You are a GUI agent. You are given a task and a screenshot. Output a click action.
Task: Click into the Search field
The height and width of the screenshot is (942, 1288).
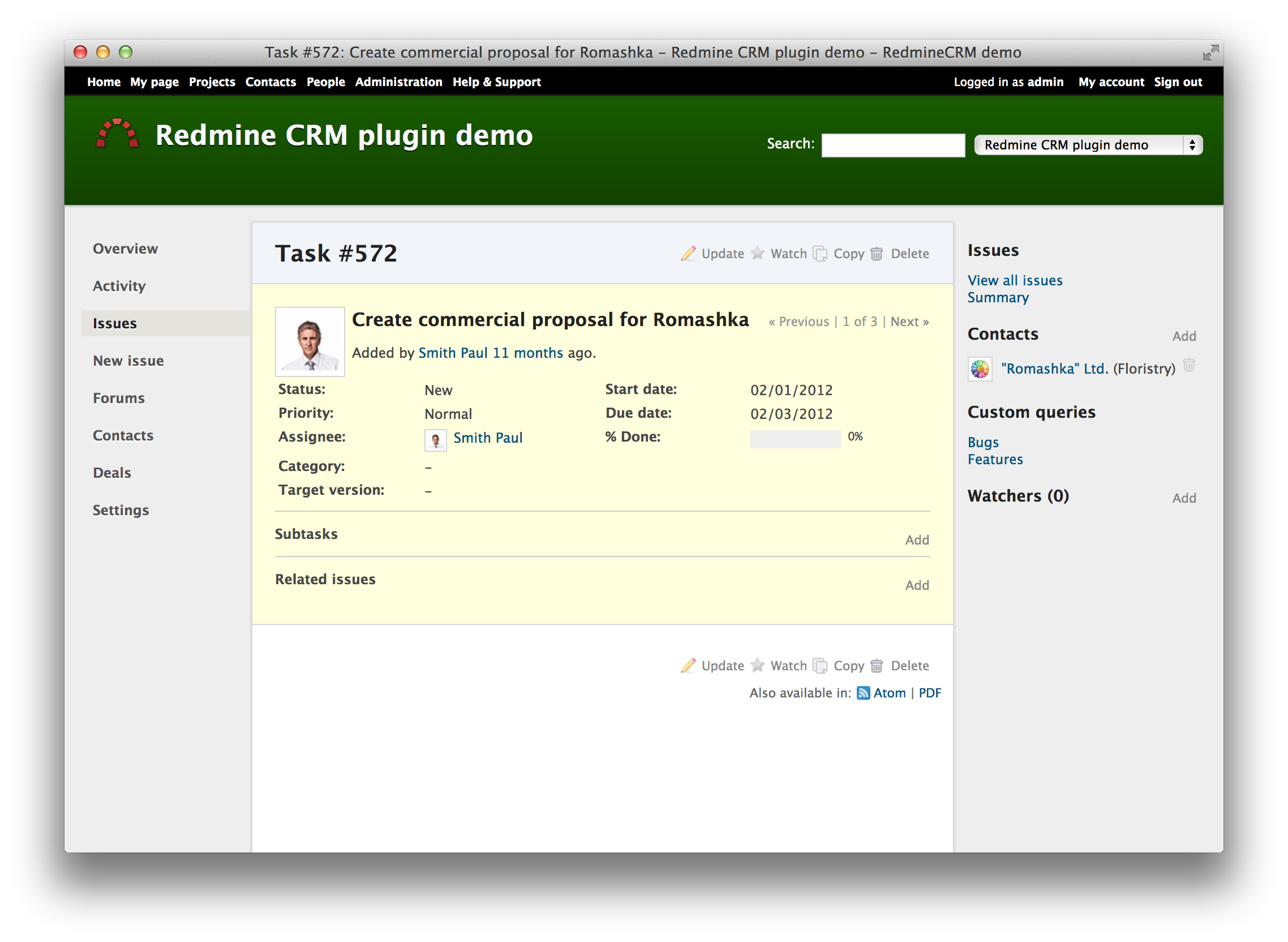point(892,145)
